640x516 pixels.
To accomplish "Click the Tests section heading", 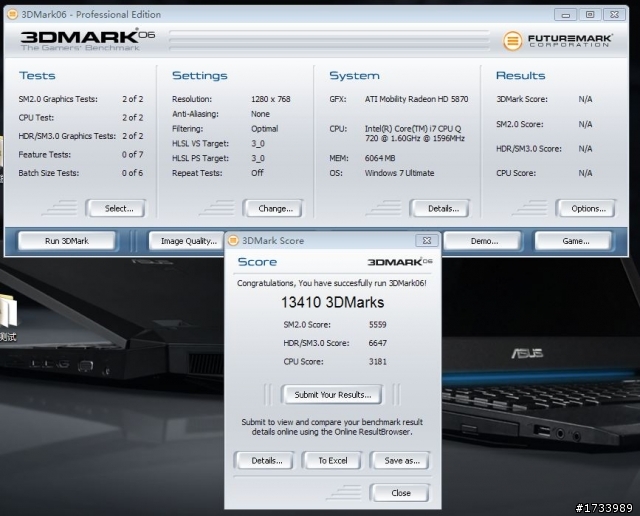I will click(37, 76).
